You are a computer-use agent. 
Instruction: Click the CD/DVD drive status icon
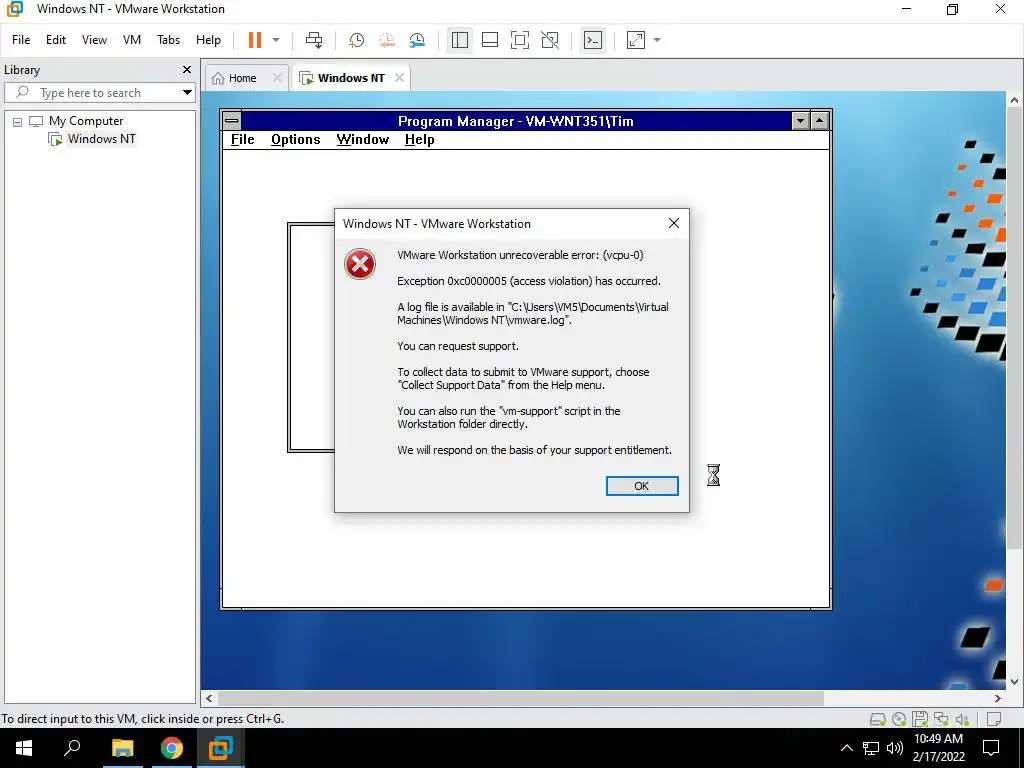coord(899,720)
